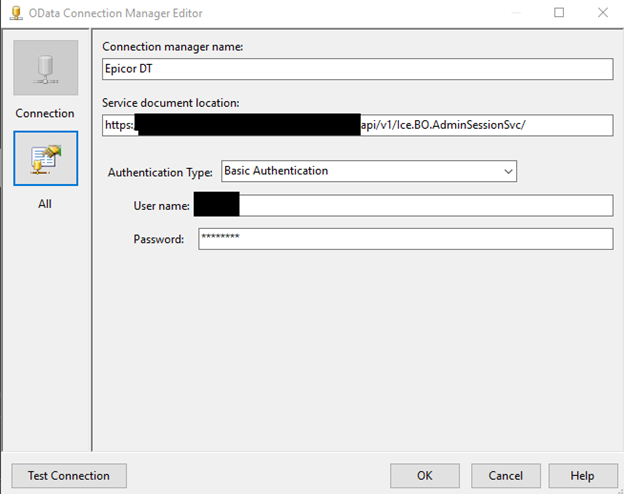Viewport: 624px width, 494px height.
Task: Open the All properties page icon
Action: click(x=45, y=157)
